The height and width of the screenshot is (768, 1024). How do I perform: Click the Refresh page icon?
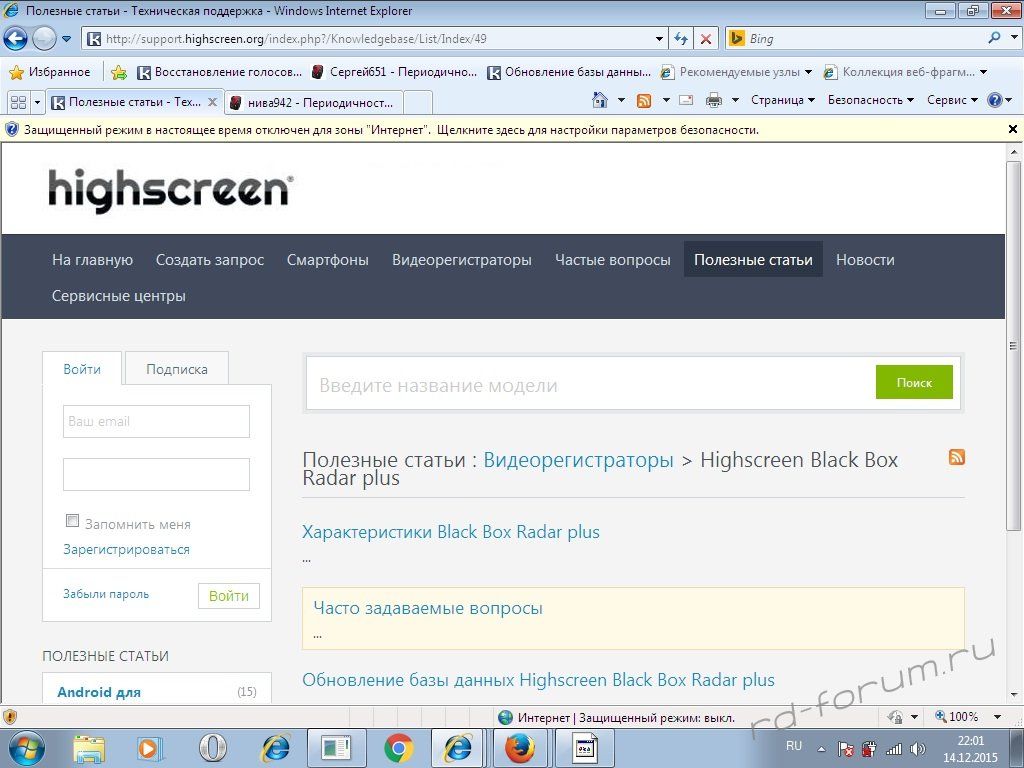coord(681,39)
